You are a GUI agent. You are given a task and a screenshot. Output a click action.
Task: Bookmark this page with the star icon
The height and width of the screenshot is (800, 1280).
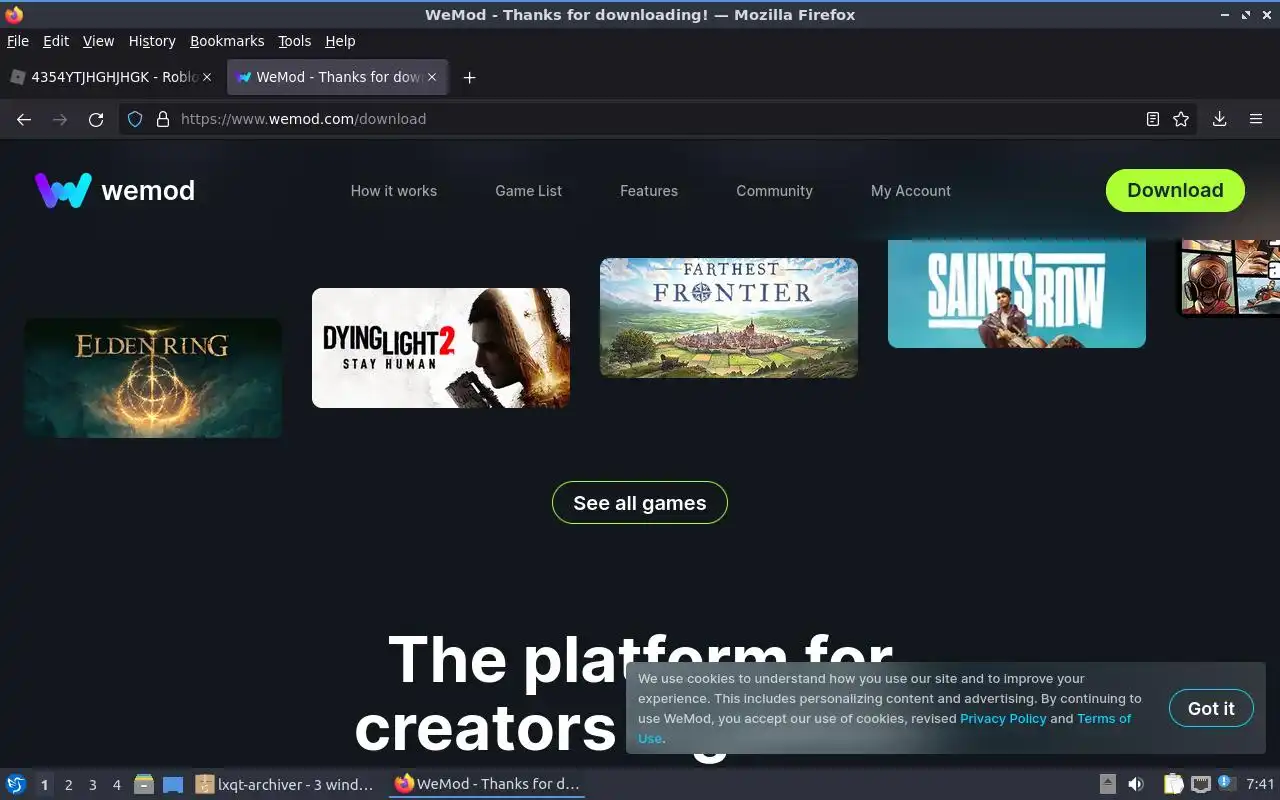(x=1181, y=119)
